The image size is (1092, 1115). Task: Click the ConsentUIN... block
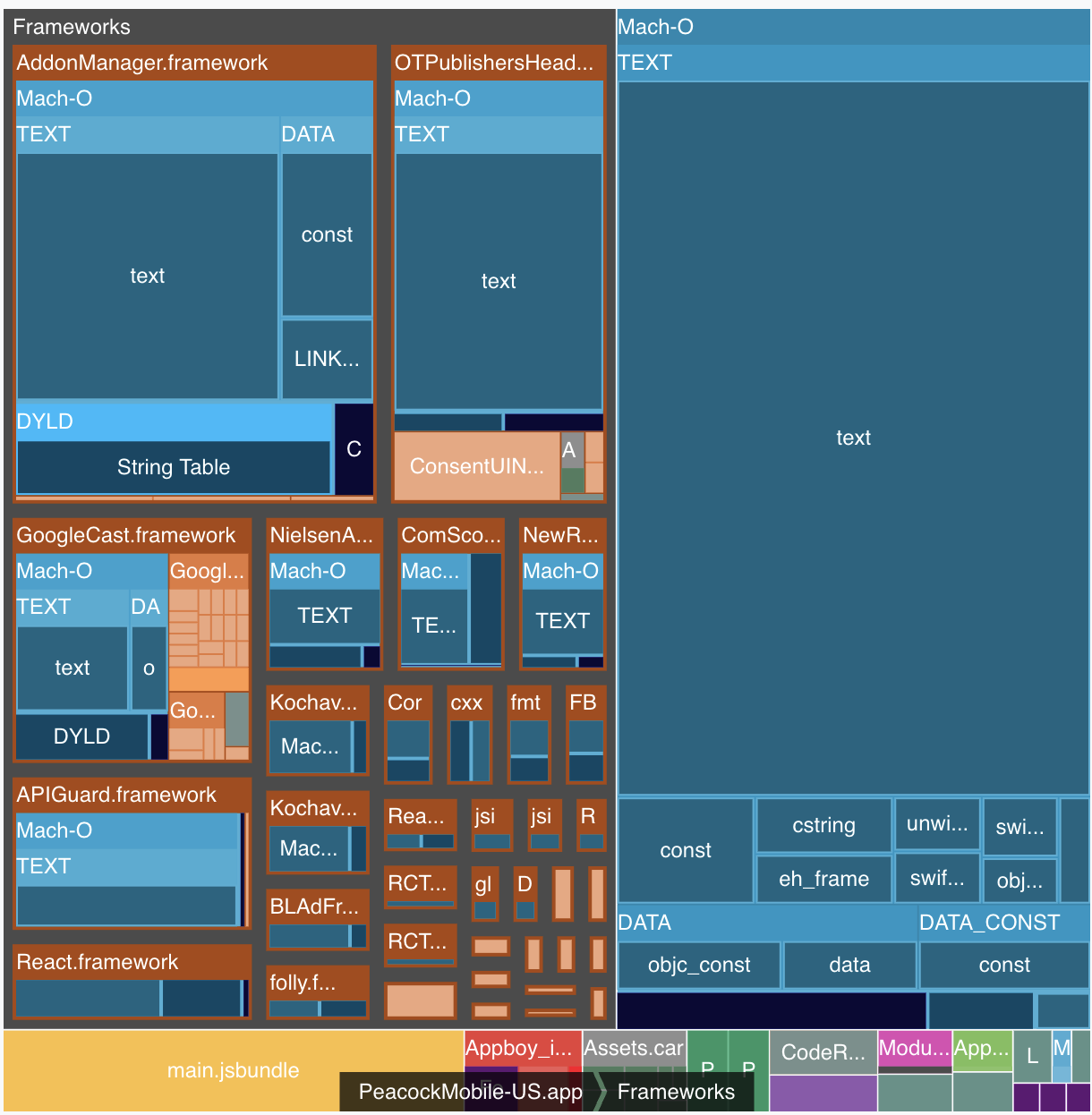pos(476,466)
